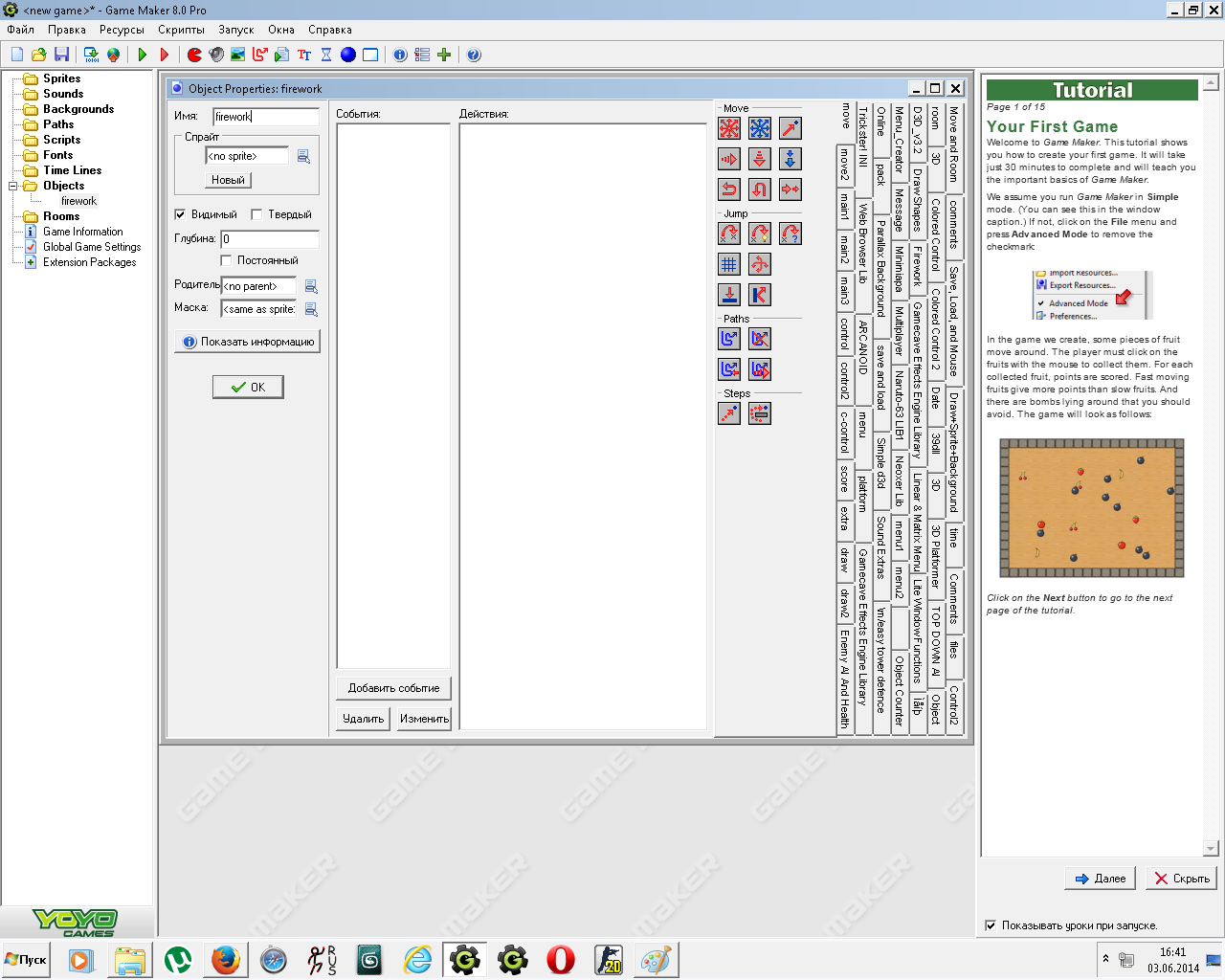Click Далее in the tutorial panel
1225x980 pixels.
coord(1101,879)
